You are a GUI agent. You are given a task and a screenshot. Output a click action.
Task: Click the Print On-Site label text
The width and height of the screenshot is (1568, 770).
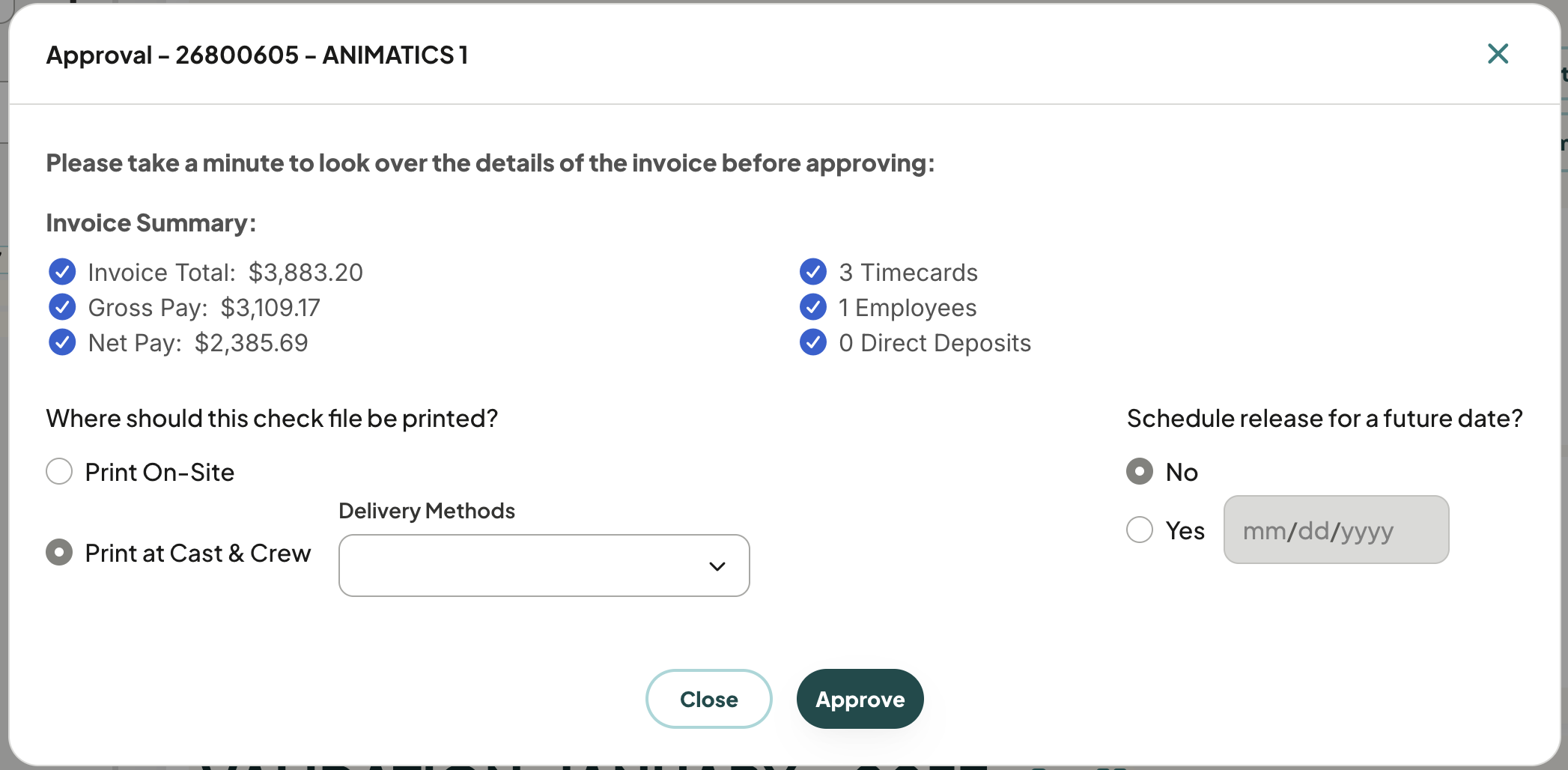159,473
